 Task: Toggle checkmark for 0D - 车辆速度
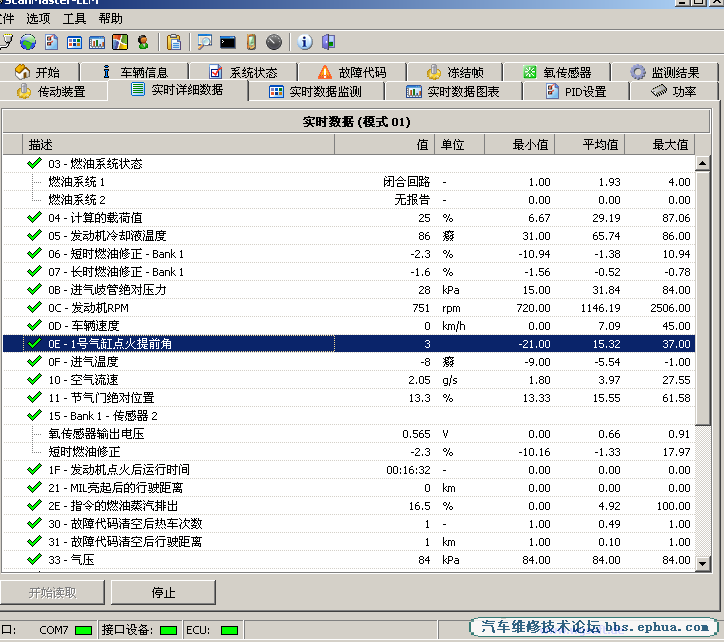point(34,326)
